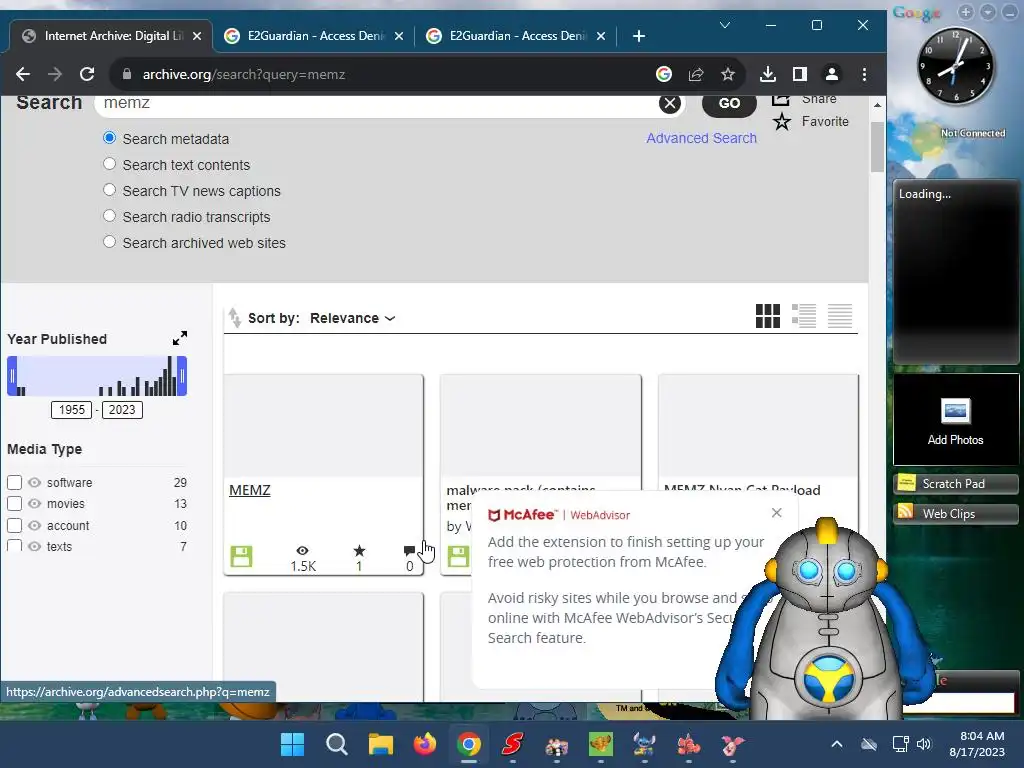Open volume control in system tray
The height and width of the screenshot is (768, 1024).
[923, 744]
